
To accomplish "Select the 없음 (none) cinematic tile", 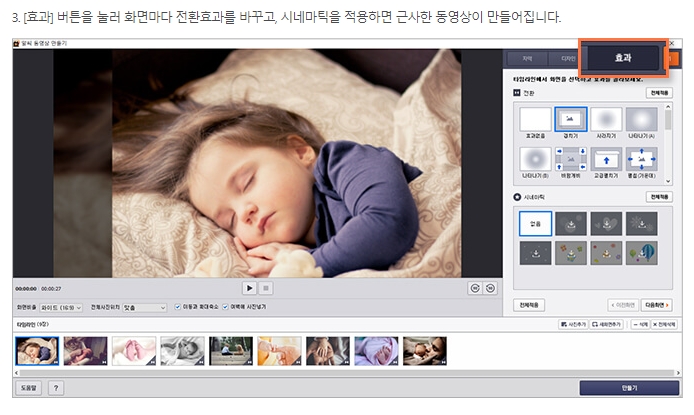I will [x=535, y=223].
